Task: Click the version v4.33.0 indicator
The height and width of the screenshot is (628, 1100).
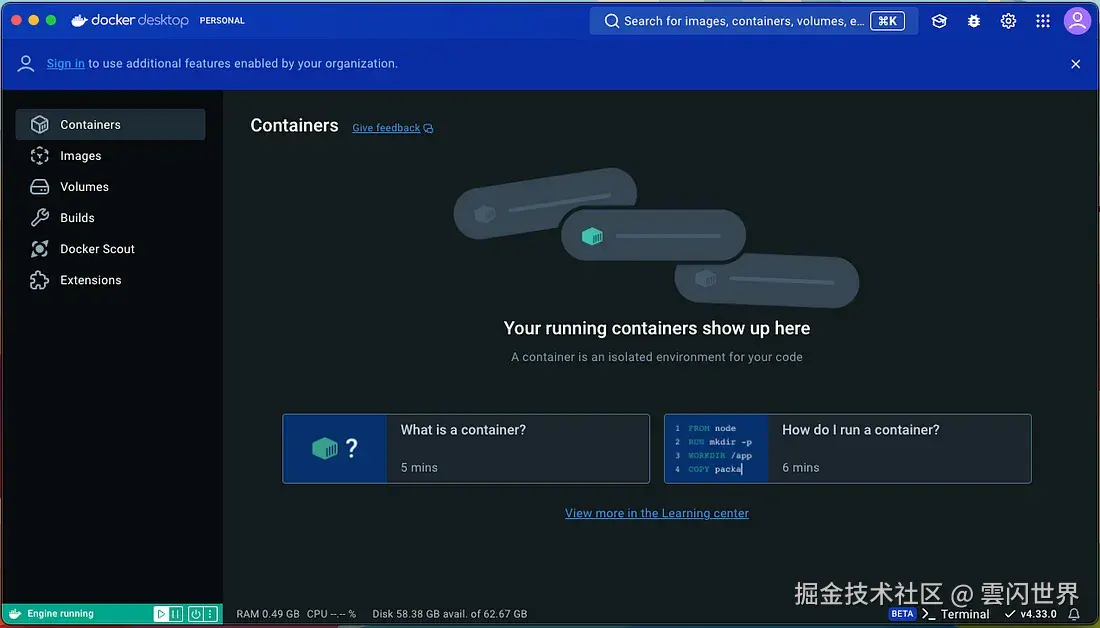Action: pyautogui.click(x=1030, y=614)
